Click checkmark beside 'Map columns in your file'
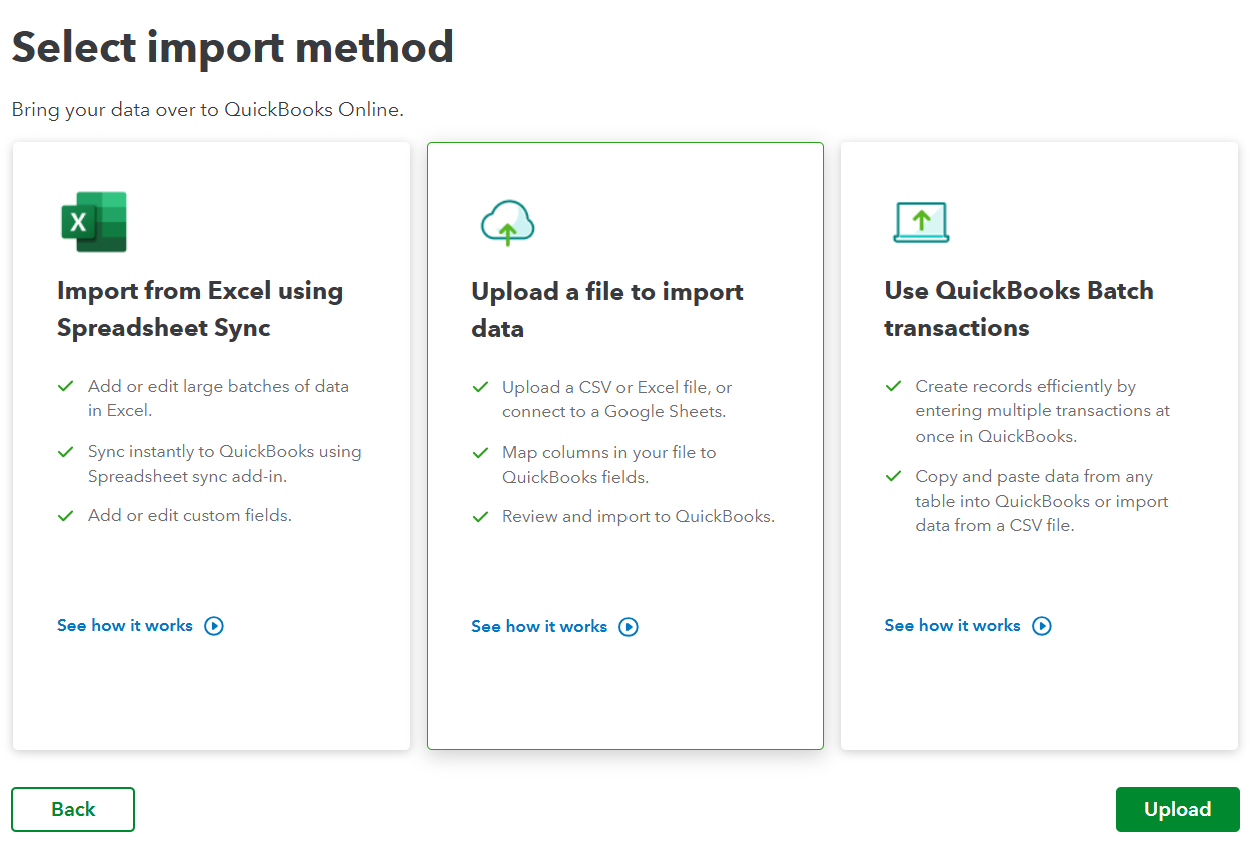Image resolution: width=1250 pixels, height=846 pixels. 480,452
